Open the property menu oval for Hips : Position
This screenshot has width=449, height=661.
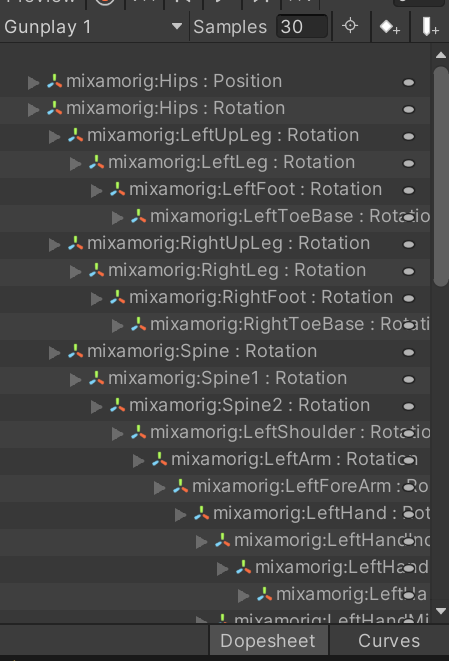(x=409, y=82)
